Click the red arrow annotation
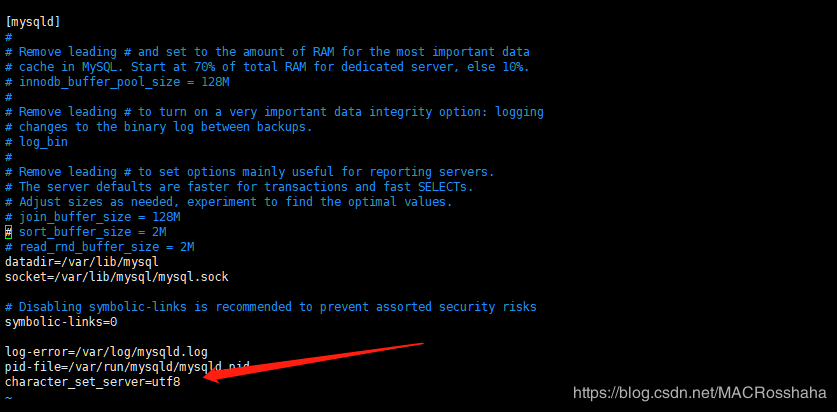837x412 pixels. [315, 362]
